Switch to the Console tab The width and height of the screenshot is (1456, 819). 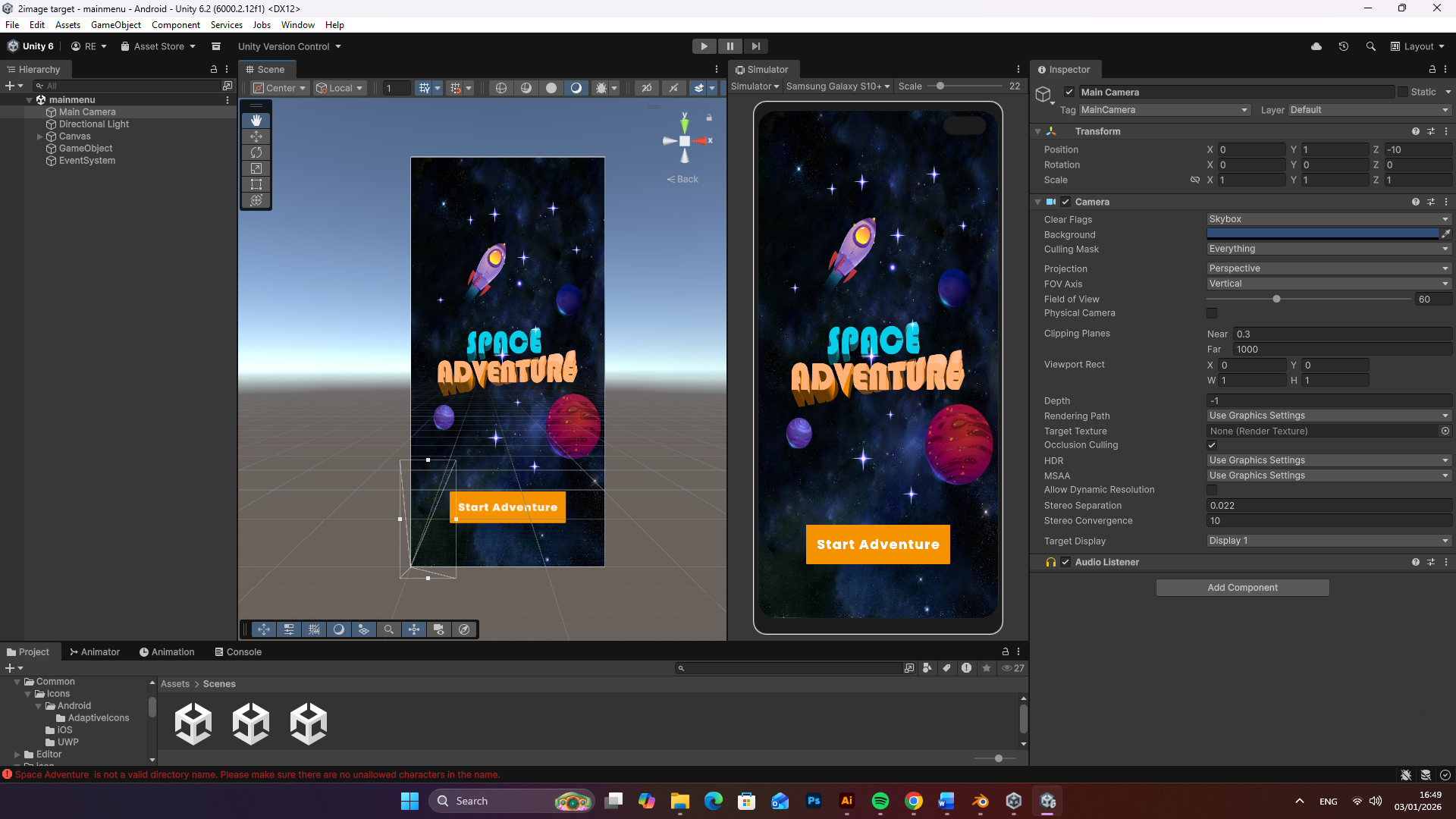(238, 651)
